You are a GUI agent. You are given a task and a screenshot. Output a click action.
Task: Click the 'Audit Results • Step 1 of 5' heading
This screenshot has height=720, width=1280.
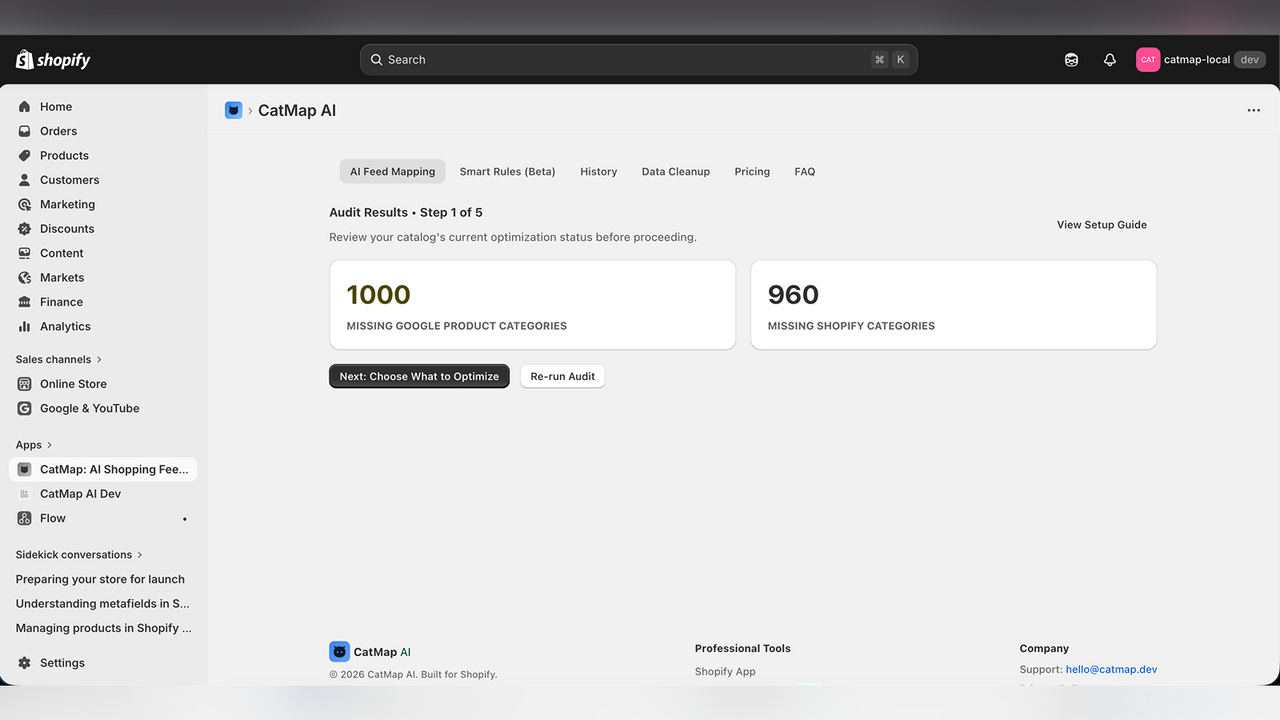[x=406, y=213]
